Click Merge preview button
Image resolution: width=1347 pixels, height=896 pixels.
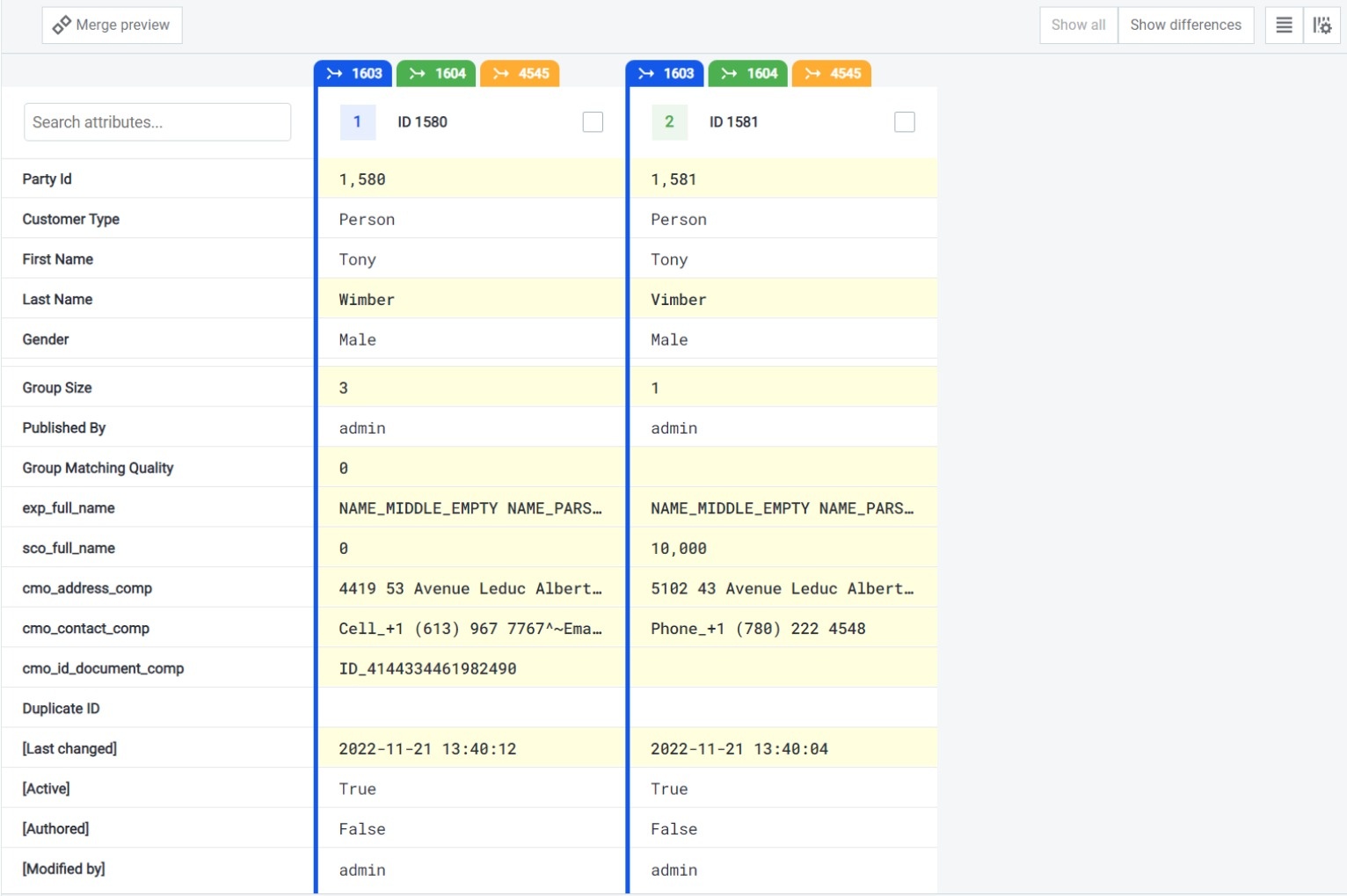[x=112, y=25]
